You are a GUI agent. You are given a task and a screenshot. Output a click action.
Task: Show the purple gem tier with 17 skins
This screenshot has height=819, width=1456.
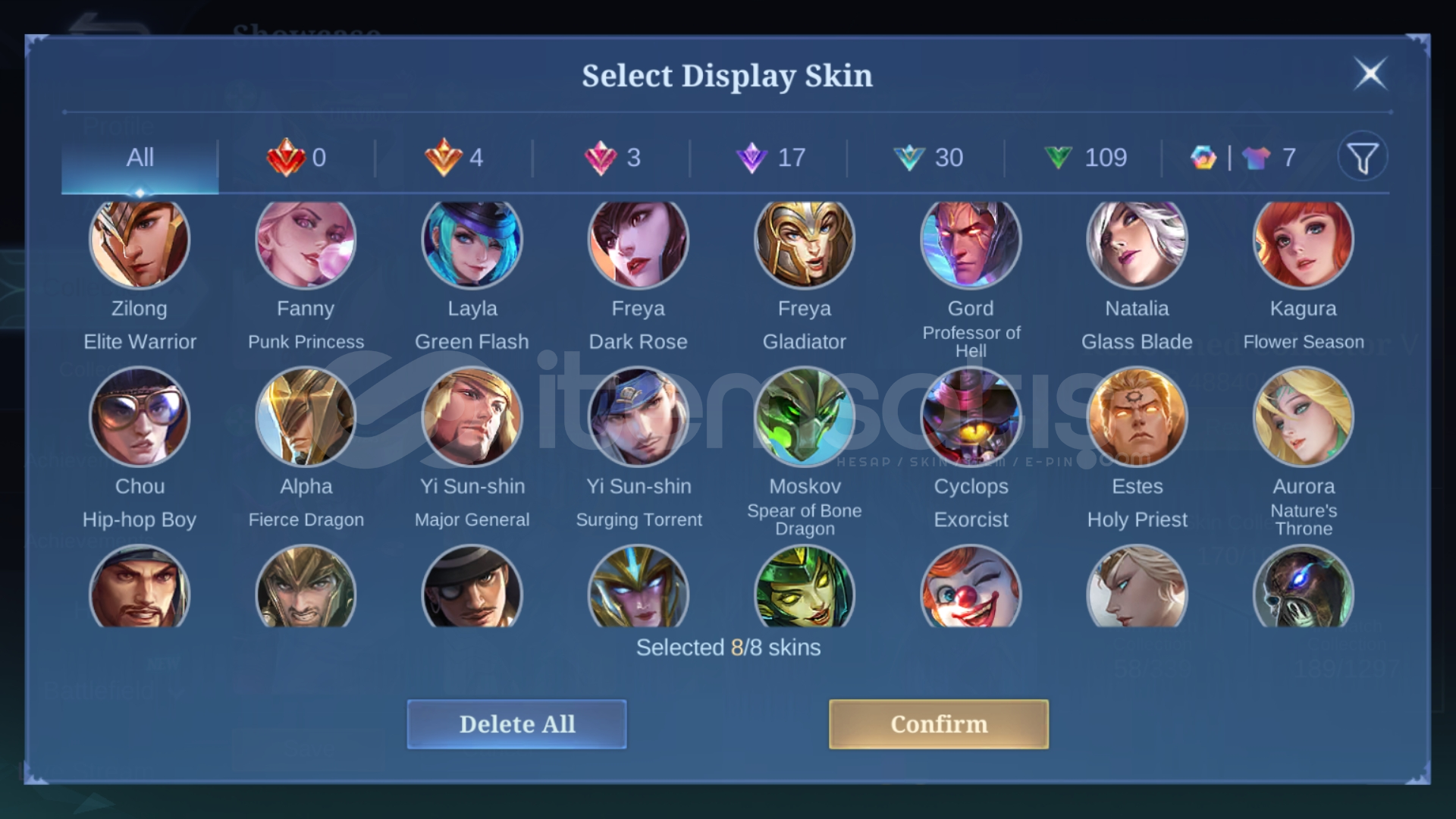click(x=769, y=158)
